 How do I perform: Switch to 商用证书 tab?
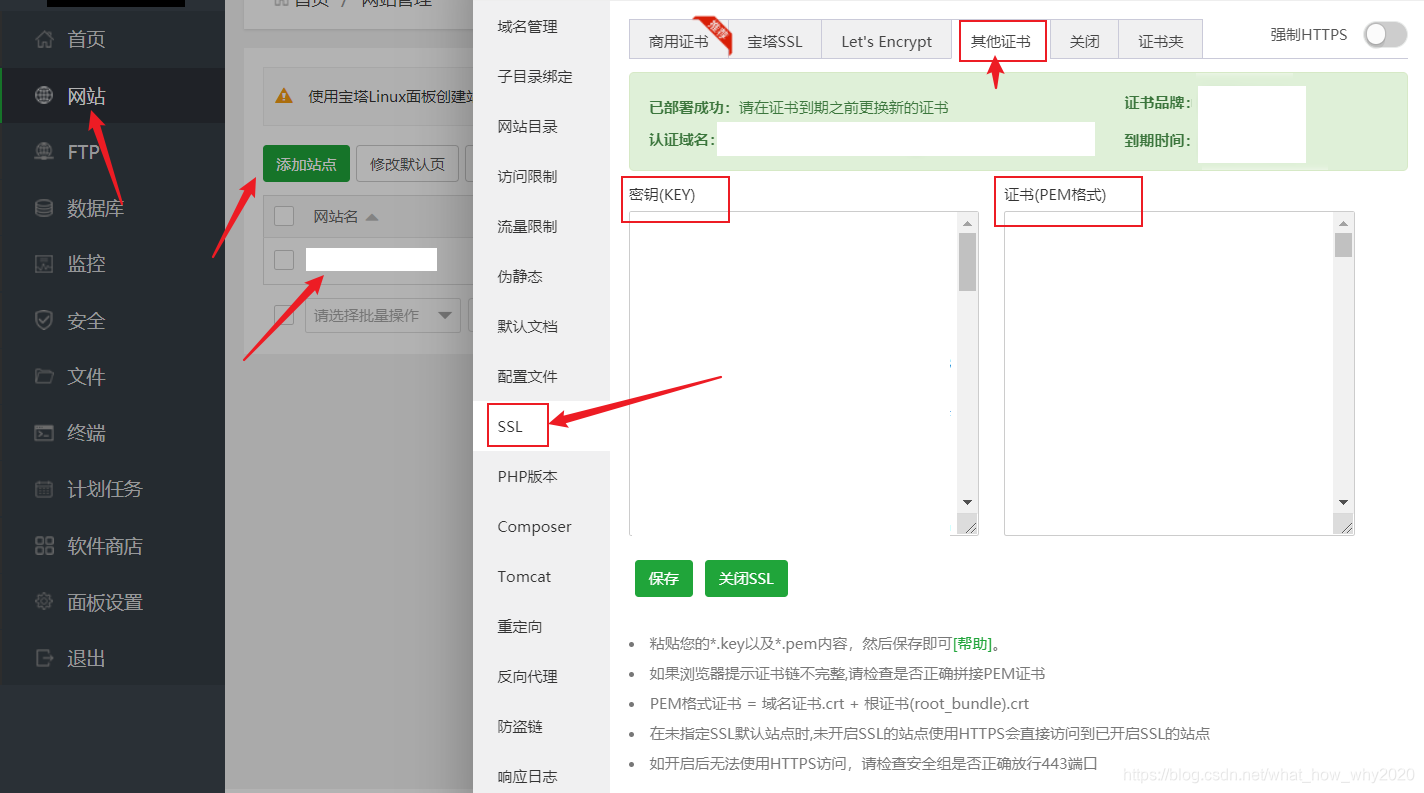point(679,41)
